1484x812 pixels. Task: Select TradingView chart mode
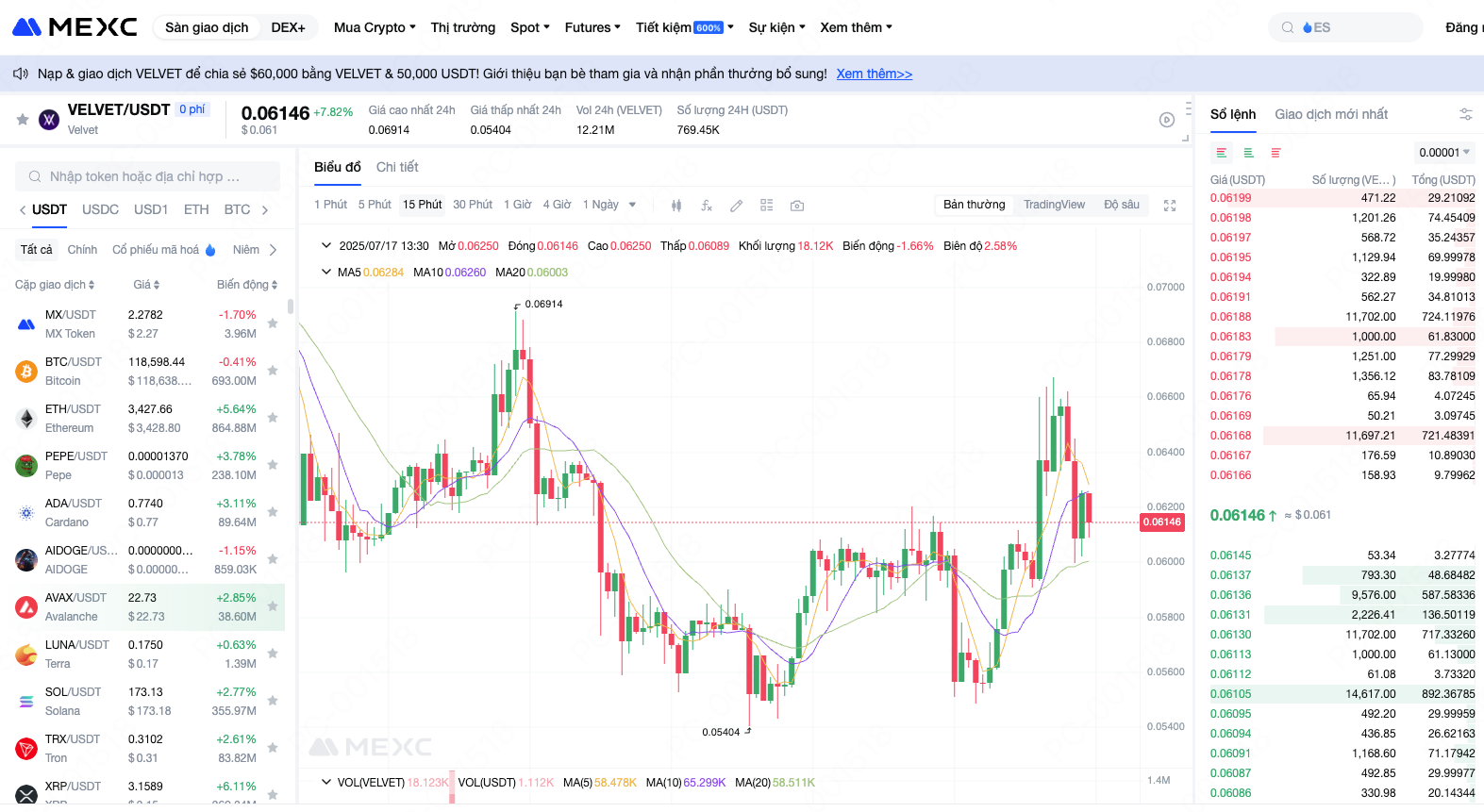[1054, 205]
